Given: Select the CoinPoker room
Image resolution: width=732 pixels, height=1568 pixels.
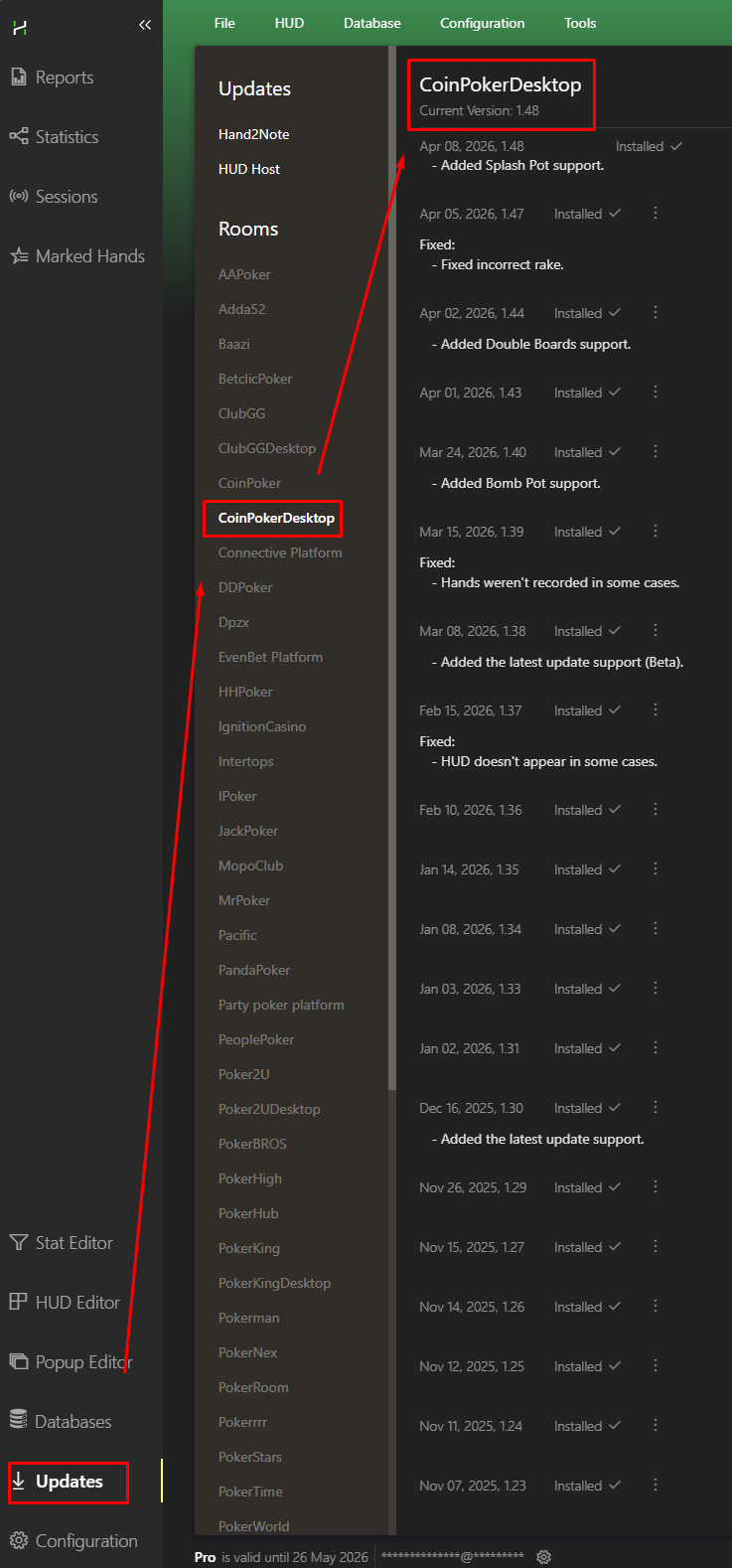Looking at the screenshot, I should (250, 483).
